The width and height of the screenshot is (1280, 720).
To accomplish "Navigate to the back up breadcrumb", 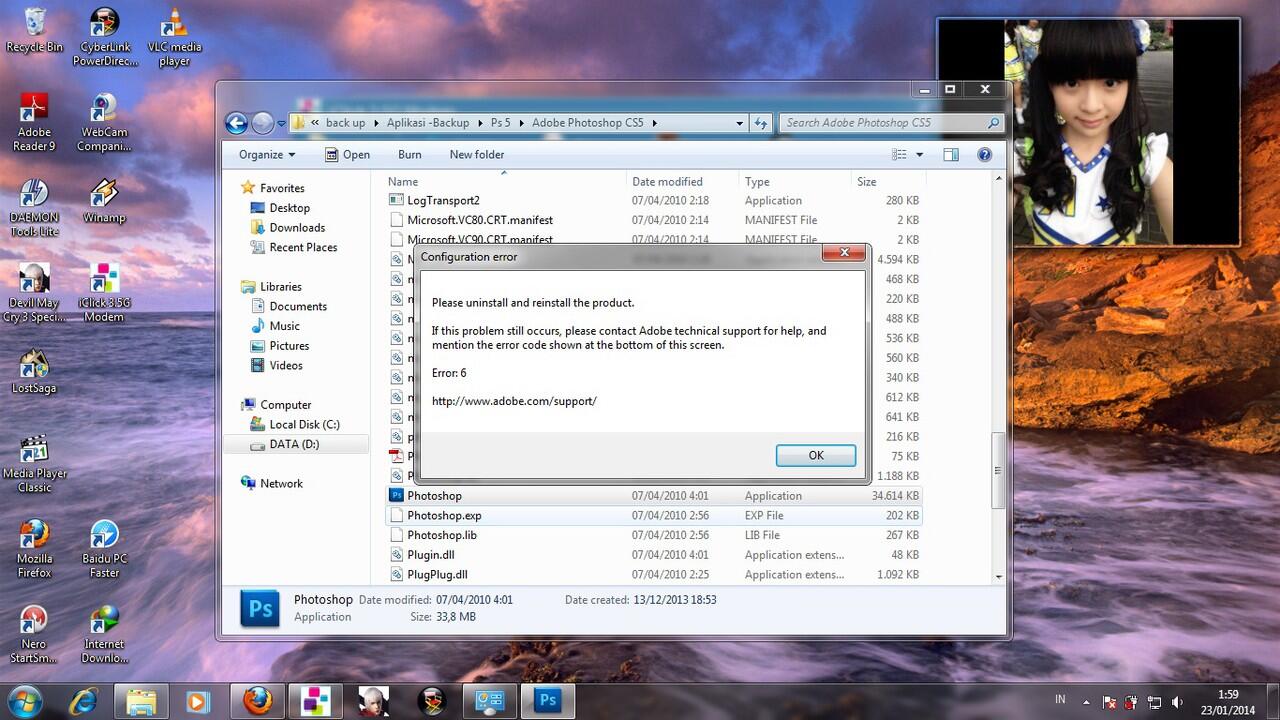I will 345,123.
